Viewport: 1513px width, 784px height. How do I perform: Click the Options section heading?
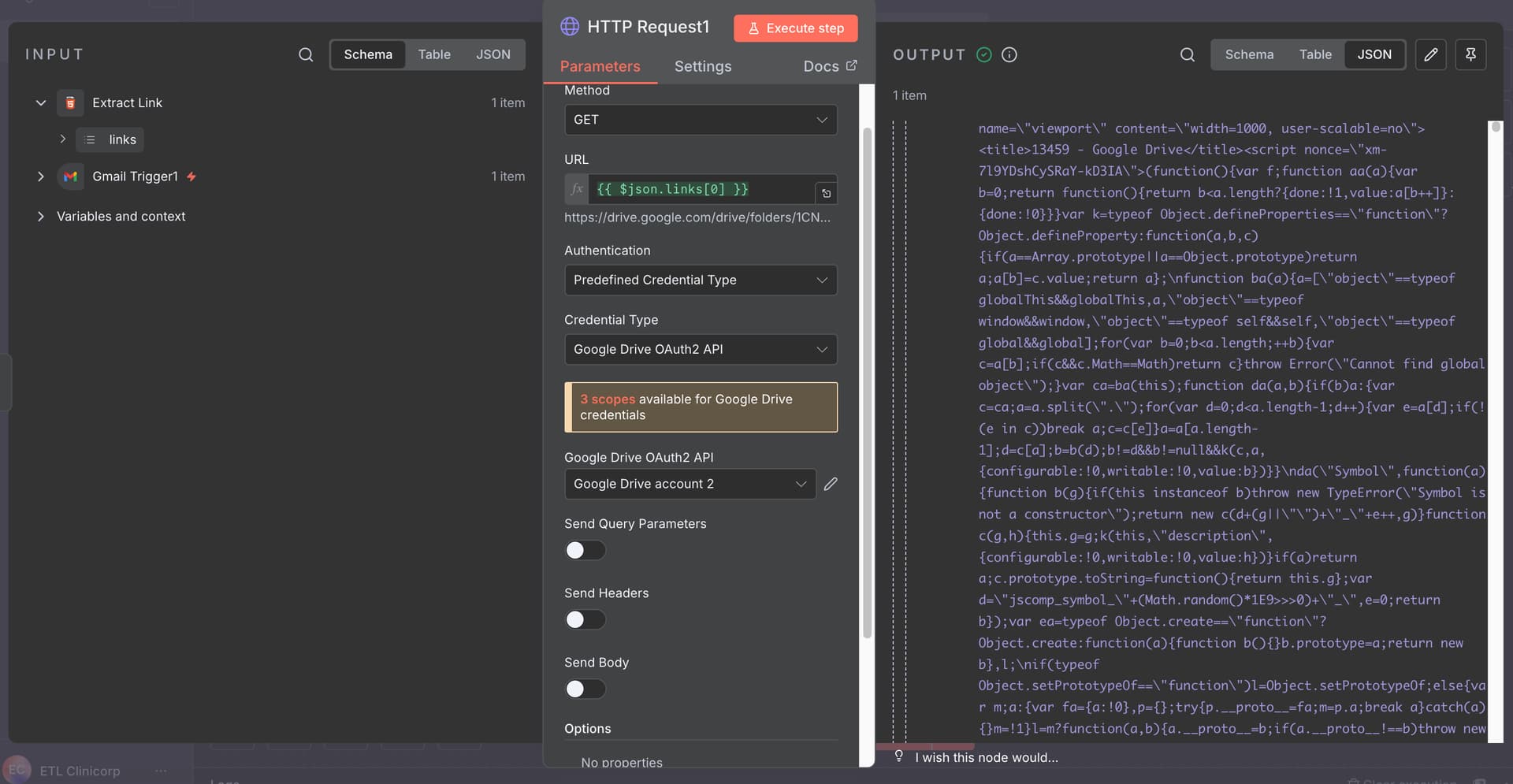click(x=587, y=728)
